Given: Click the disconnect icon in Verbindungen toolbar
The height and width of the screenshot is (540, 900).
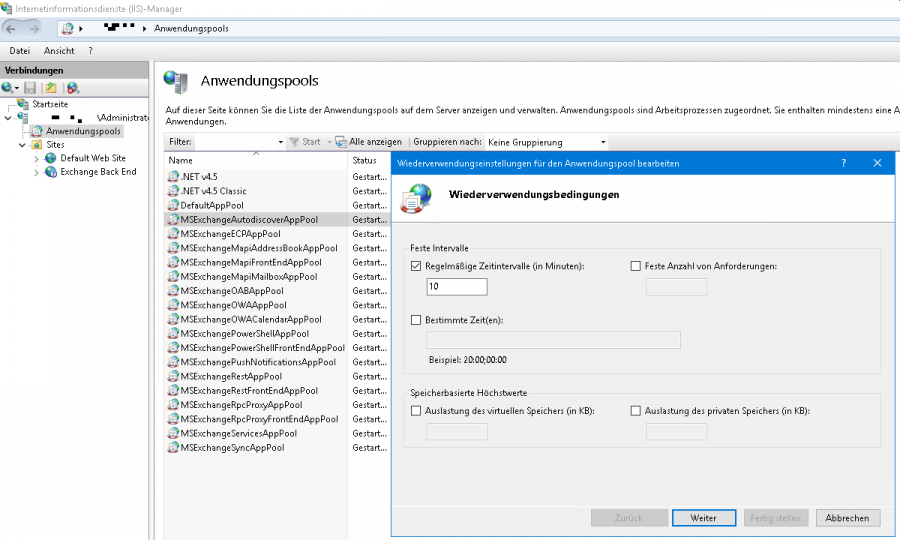Looking at the screenshot, I should tap(72, 88).
